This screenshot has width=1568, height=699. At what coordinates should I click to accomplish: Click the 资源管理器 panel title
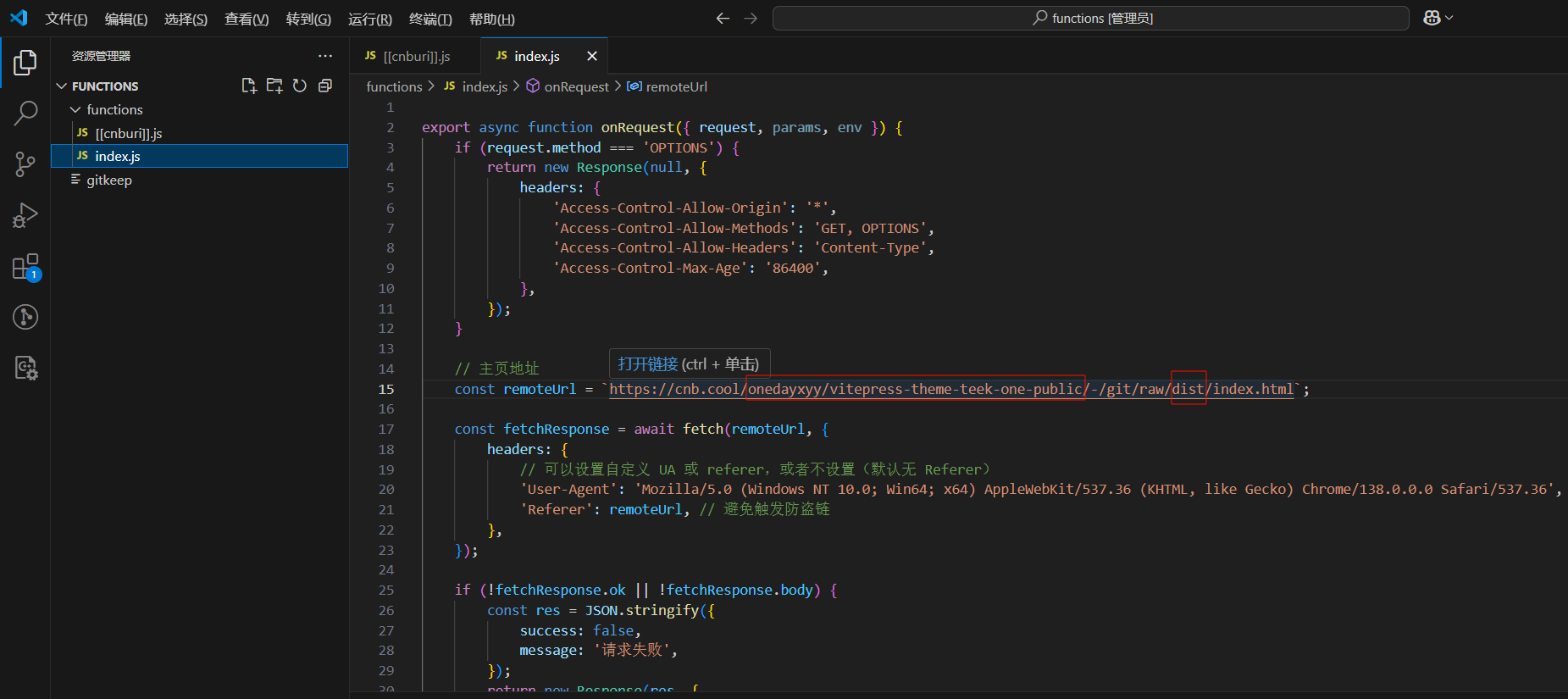click(101, 56)
